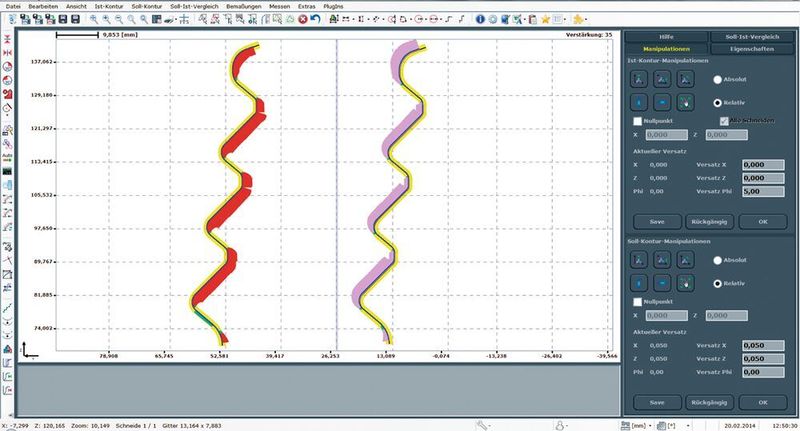Switch to the Eigenschaften tab
Screen dimensions: 800x431
(752, 49)
